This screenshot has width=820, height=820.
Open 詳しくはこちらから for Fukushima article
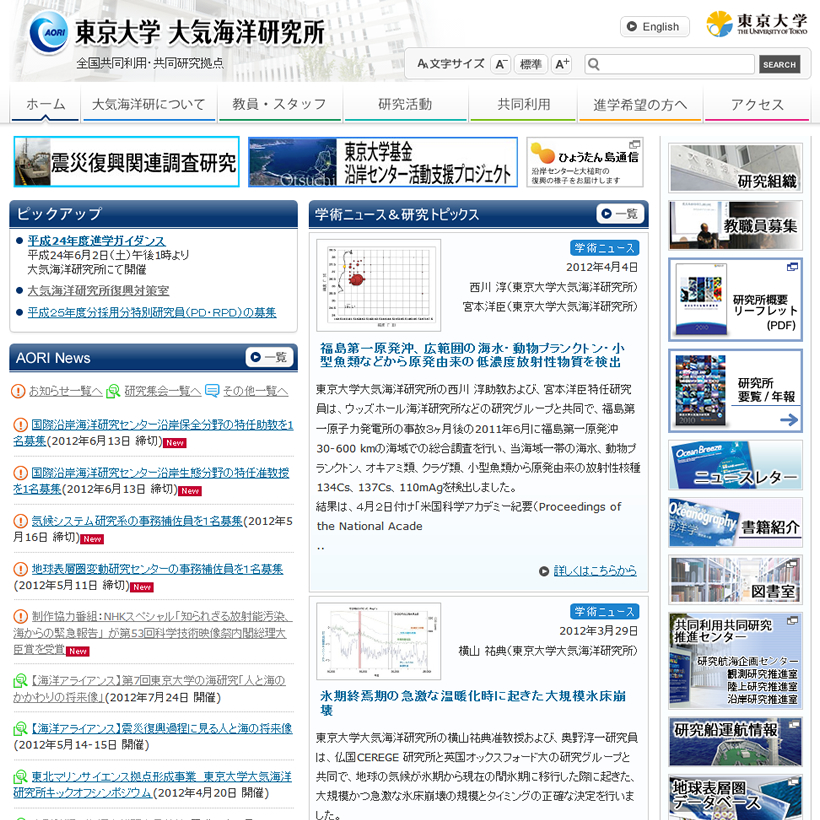587,571
